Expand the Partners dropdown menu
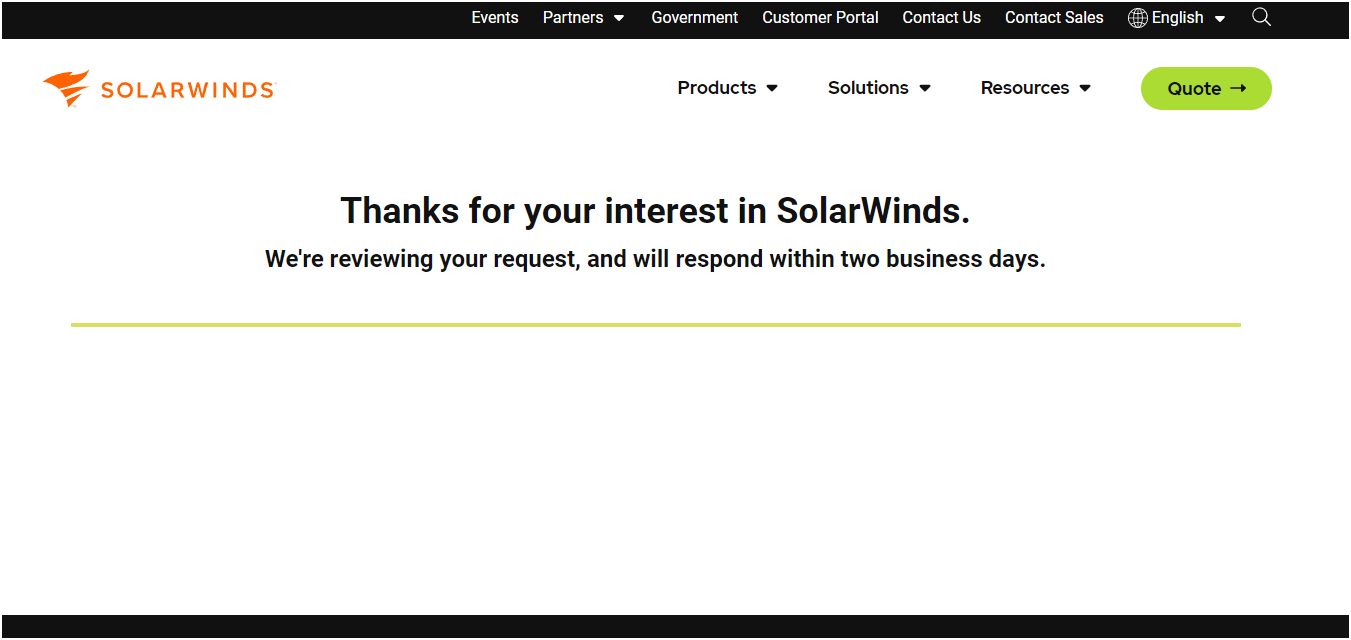 point(583,18)
